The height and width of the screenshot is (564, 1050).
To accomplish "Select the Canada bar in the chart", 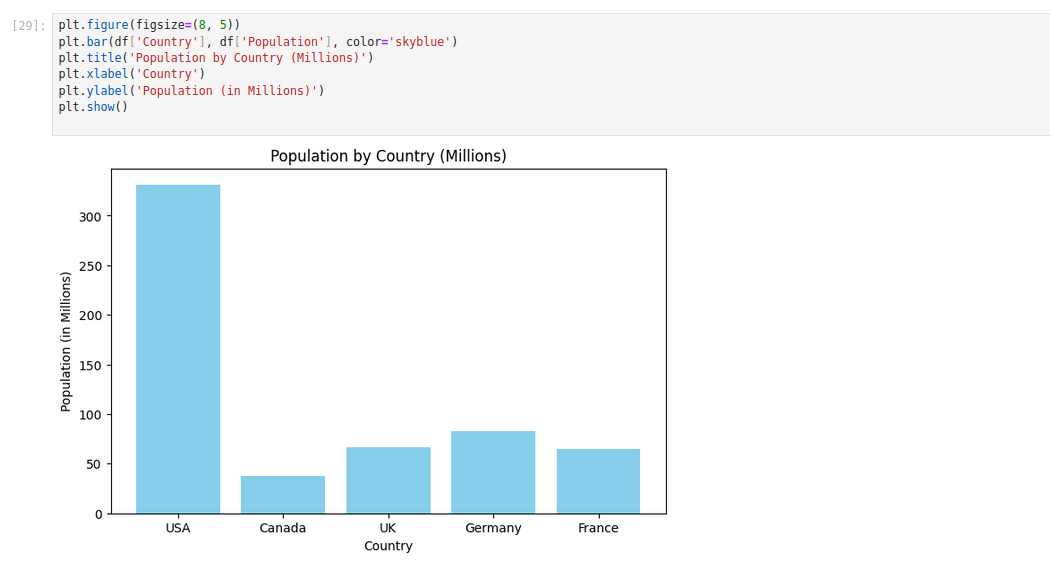I will click(283, 495).
